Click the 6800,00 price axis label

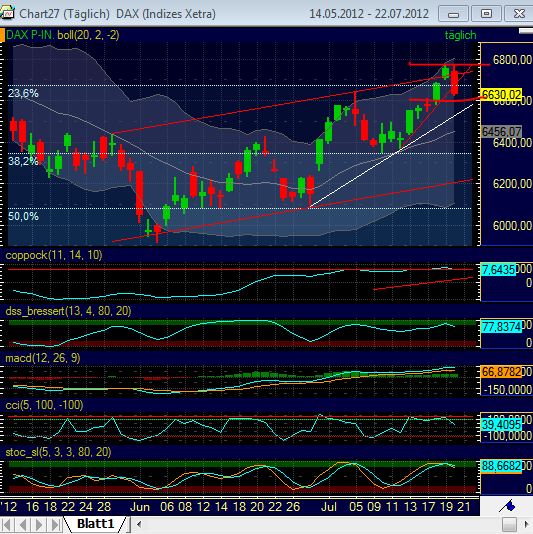tap(512, 60)
